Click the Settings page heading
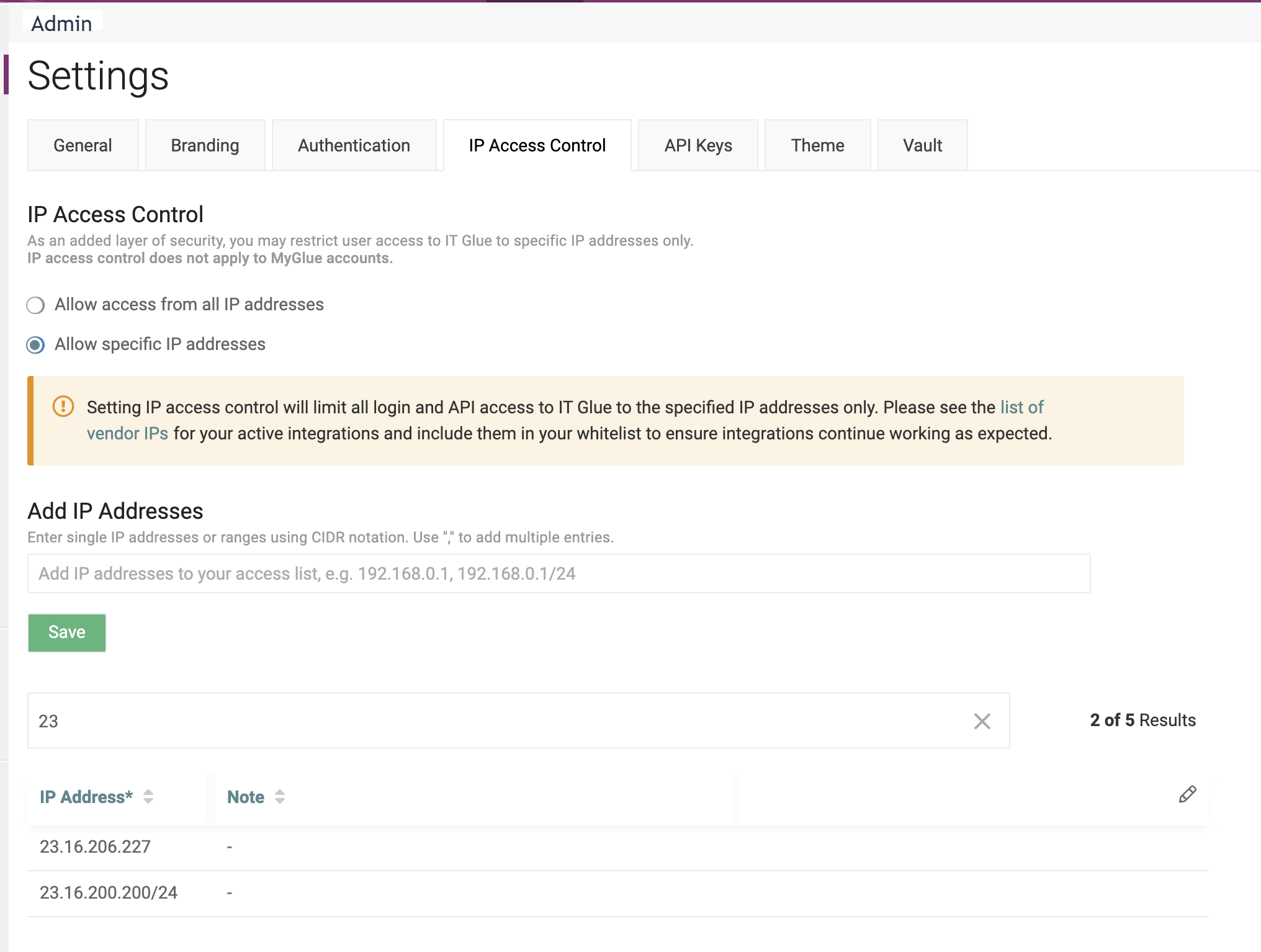 (98, 76)
